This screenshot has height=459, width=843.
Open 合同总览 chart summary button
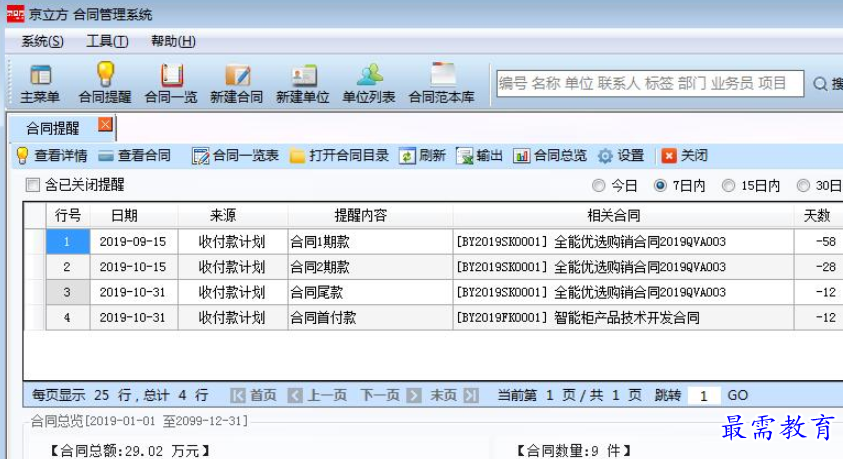click(x=549, y=156)
